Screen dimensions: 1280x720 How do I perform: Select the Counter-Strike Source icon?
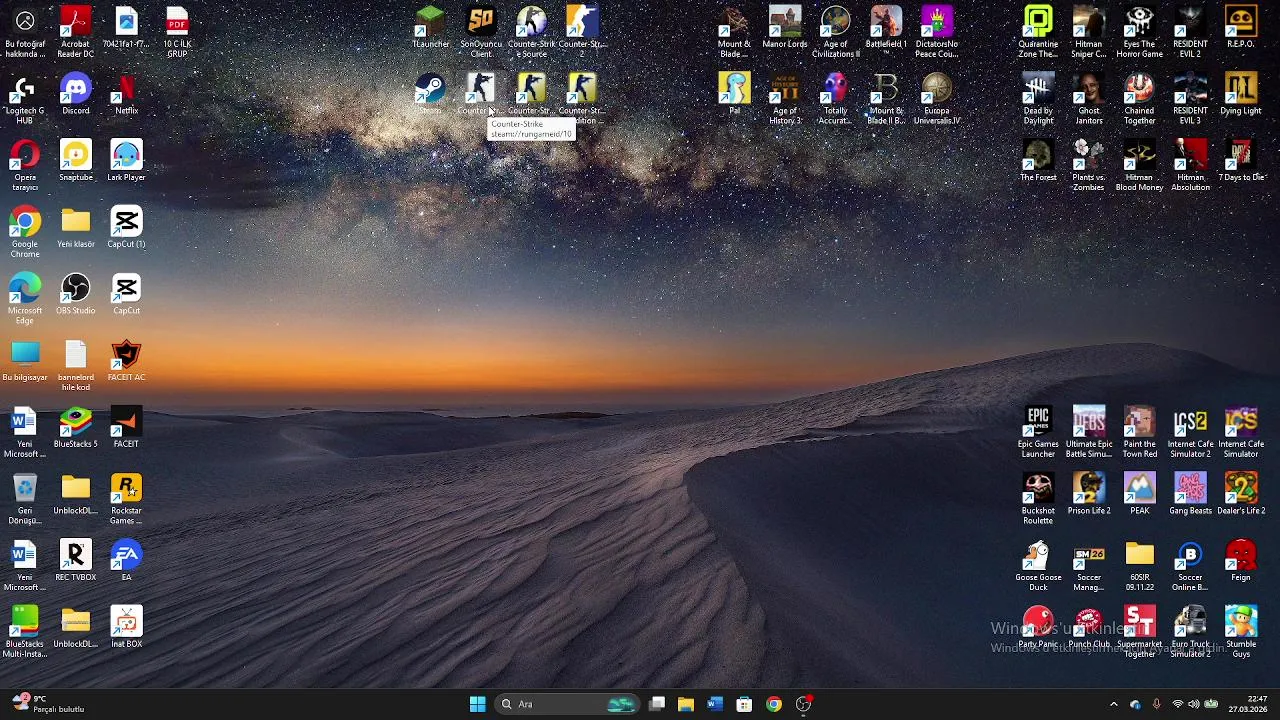tap(531, 32)
